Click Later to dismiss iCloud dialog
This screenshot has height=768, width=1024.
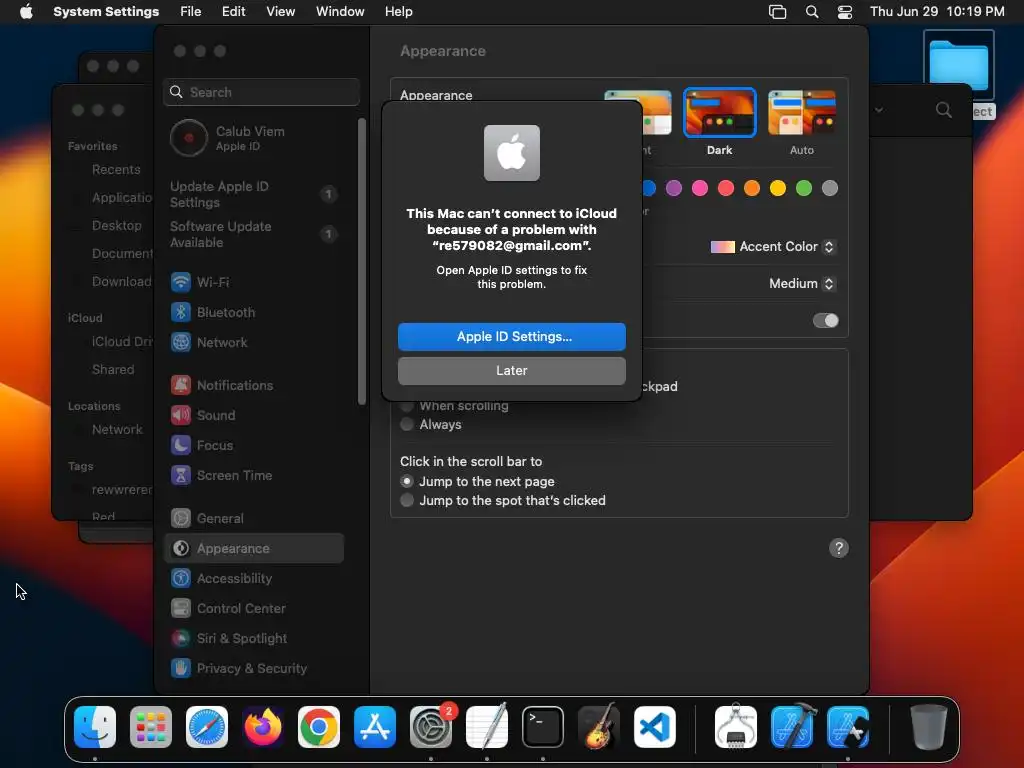(x=511, y=370)
